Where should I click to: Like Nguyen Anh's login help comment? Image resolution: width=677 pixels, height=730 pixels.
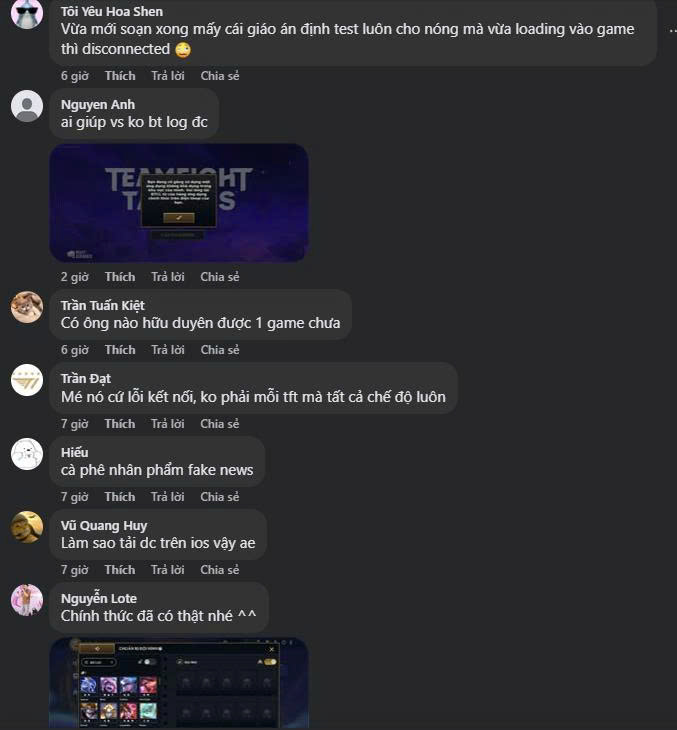120,277
